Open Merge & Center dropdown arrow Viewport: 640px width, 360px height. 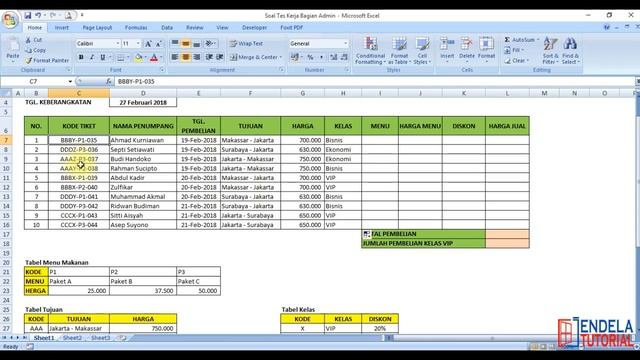(281, 57)
